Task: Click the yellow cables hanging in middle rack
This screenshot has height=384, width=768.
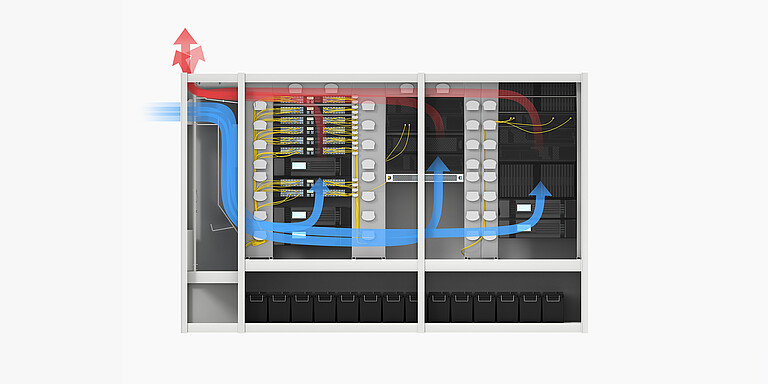Action: coord(398,143)
